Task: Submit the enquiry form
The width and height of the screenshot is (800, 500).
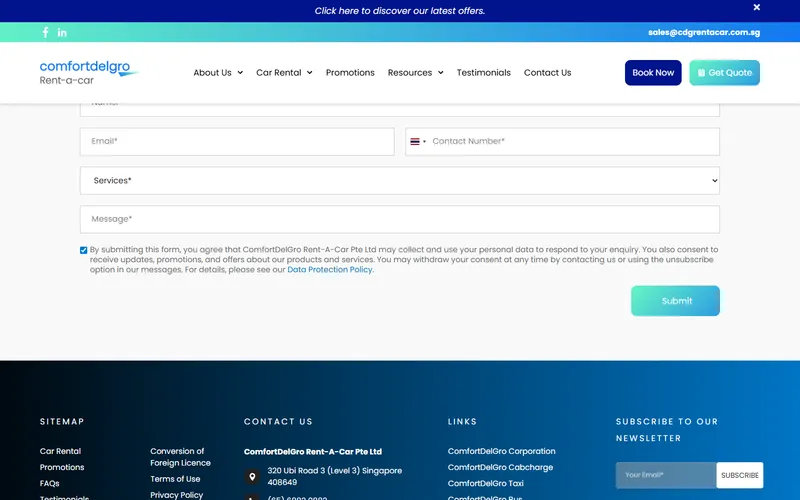Action: (x=676, y=301)
